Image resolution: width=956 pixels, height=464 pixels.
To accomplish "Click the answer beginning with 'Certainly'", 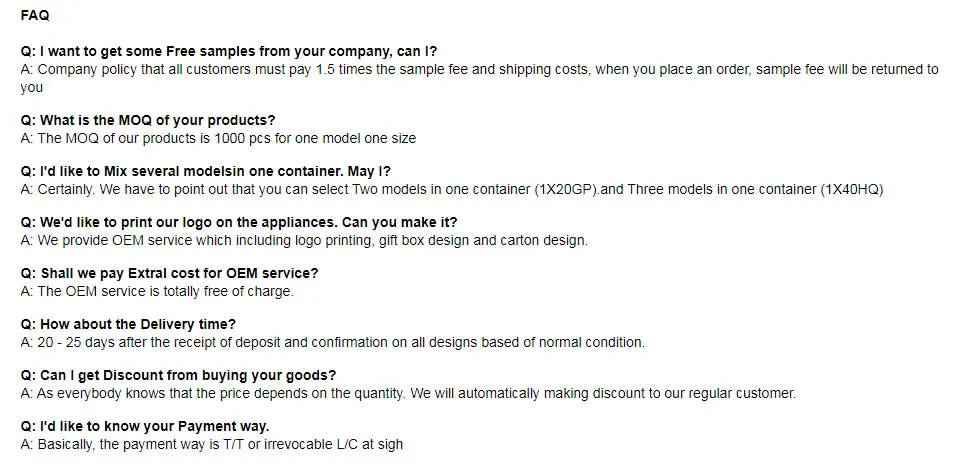I will [300, 189].
